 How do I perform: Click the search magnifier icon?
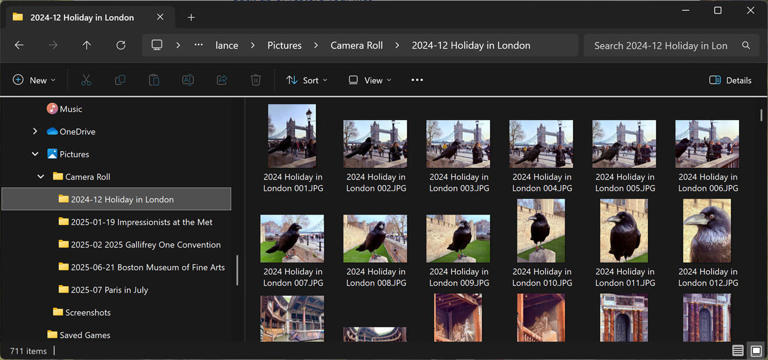click(746, 46)
